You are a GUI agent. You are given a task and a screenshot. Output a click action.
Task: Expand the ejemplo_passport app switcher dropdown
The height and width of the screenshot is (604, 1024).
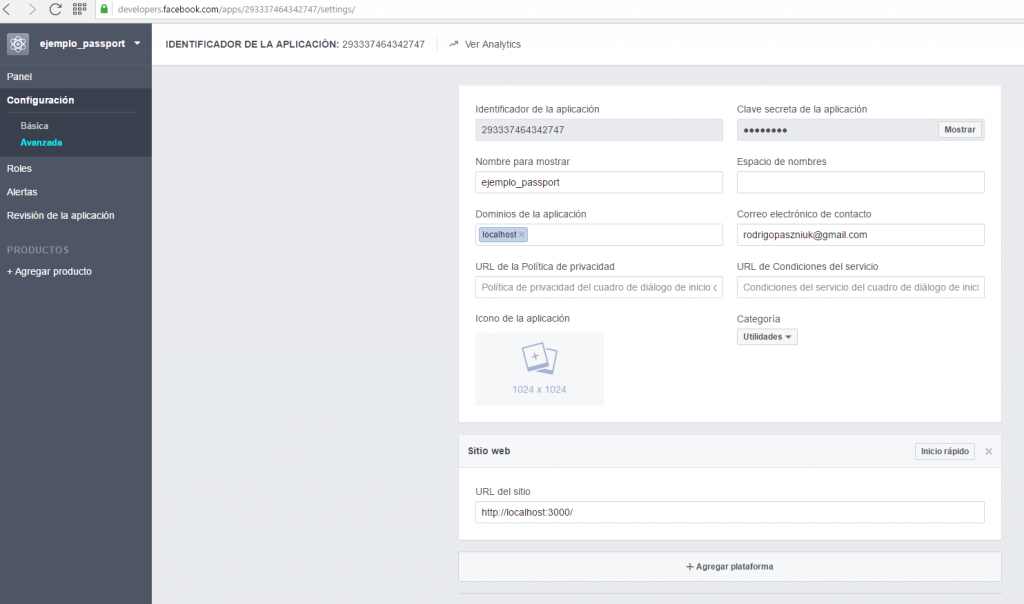tap(136, 44)
